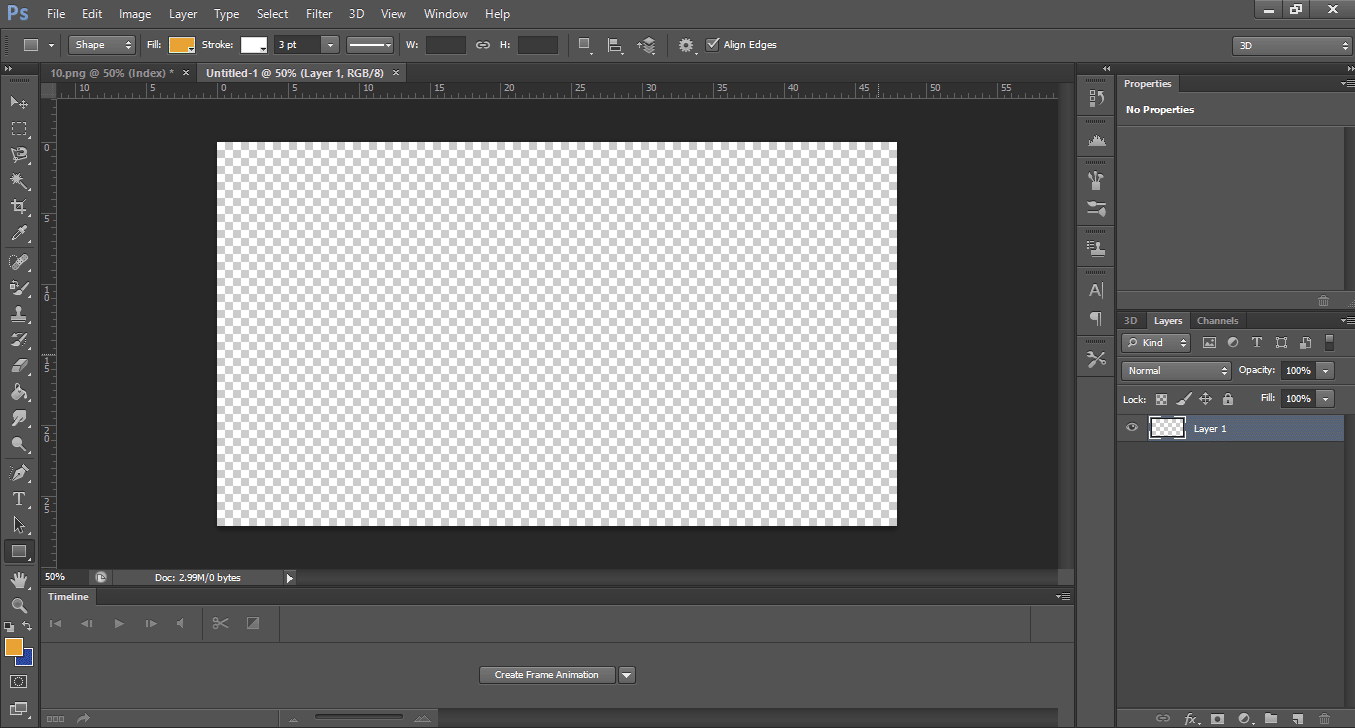Screen dimensions: 1355x728
Task: Toggle lock all for the layer
Action: [x=1228, y=398]
